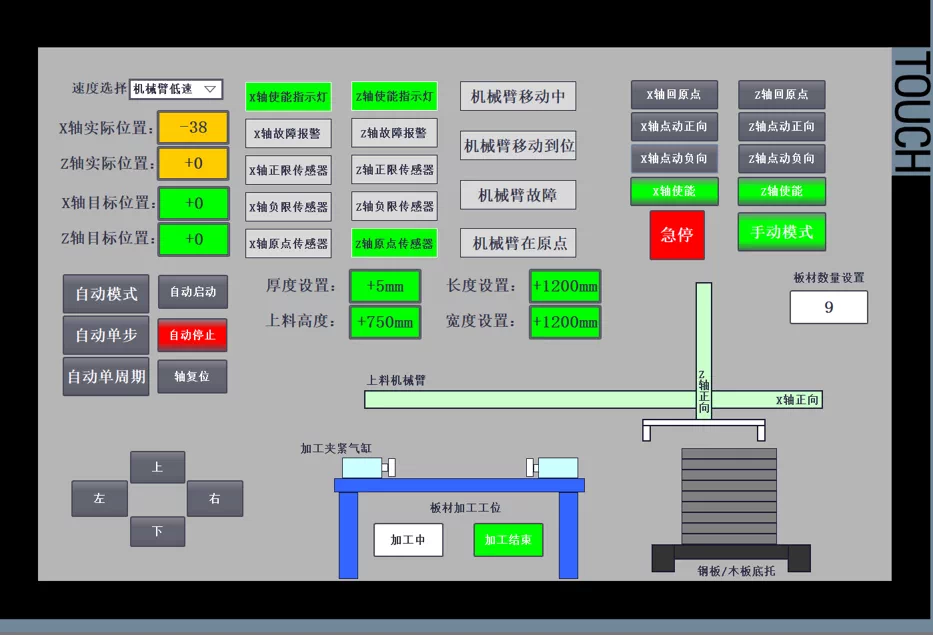The width and height of the screenshot is (933, 635).
Task: Click the horizontal 上料机械臂 X-axis bar
Action: click(x=593, y=399)
